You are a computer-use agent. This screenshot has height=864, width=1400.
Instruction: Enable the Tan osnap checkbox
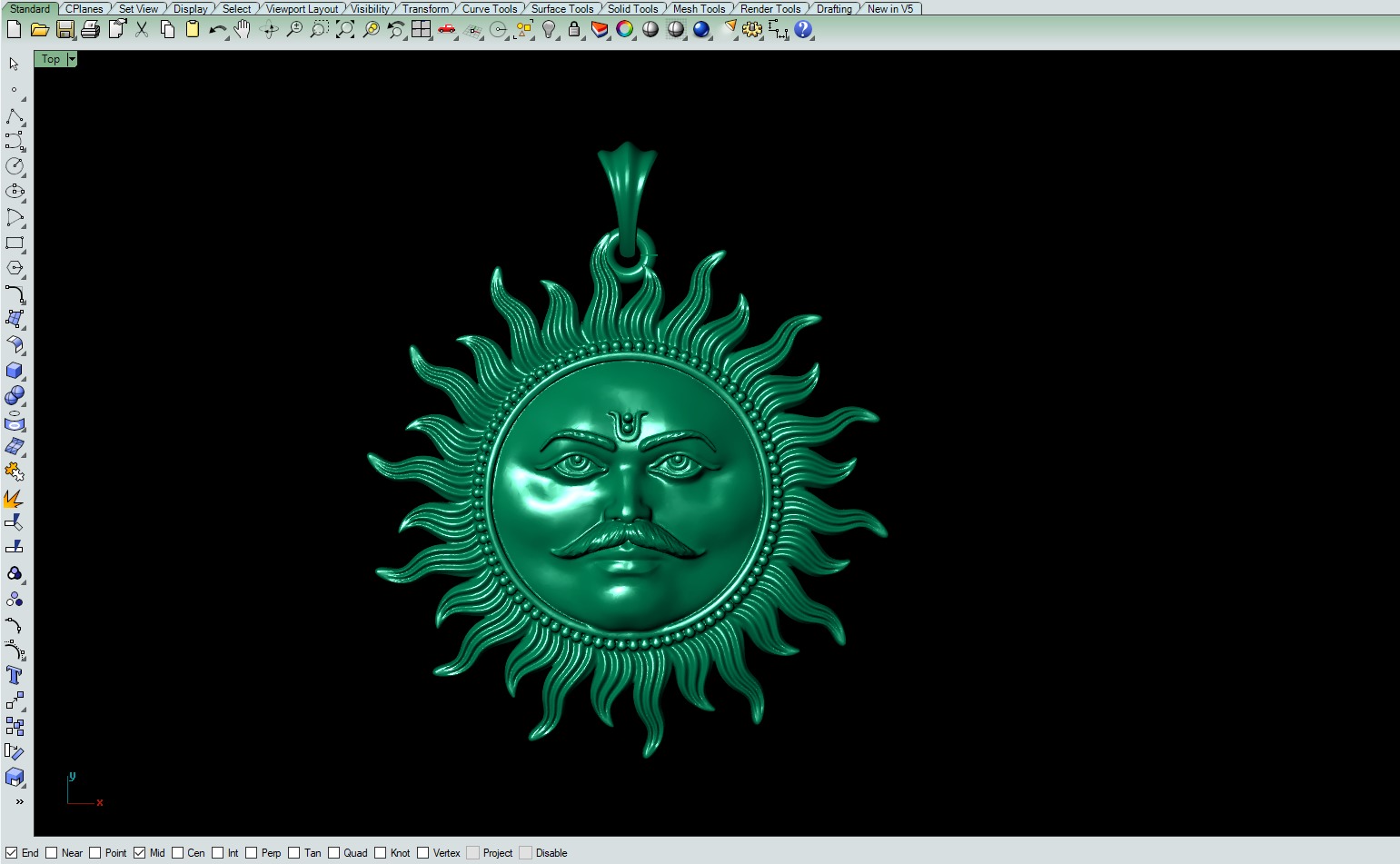[294, 853]
